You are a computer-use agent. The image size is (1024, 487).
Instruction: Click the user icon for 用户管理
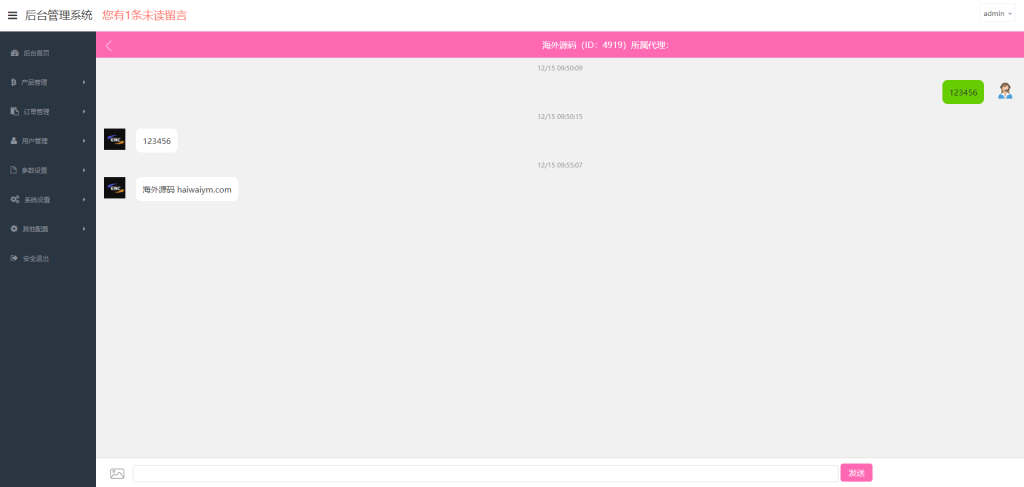click(14, 141)
